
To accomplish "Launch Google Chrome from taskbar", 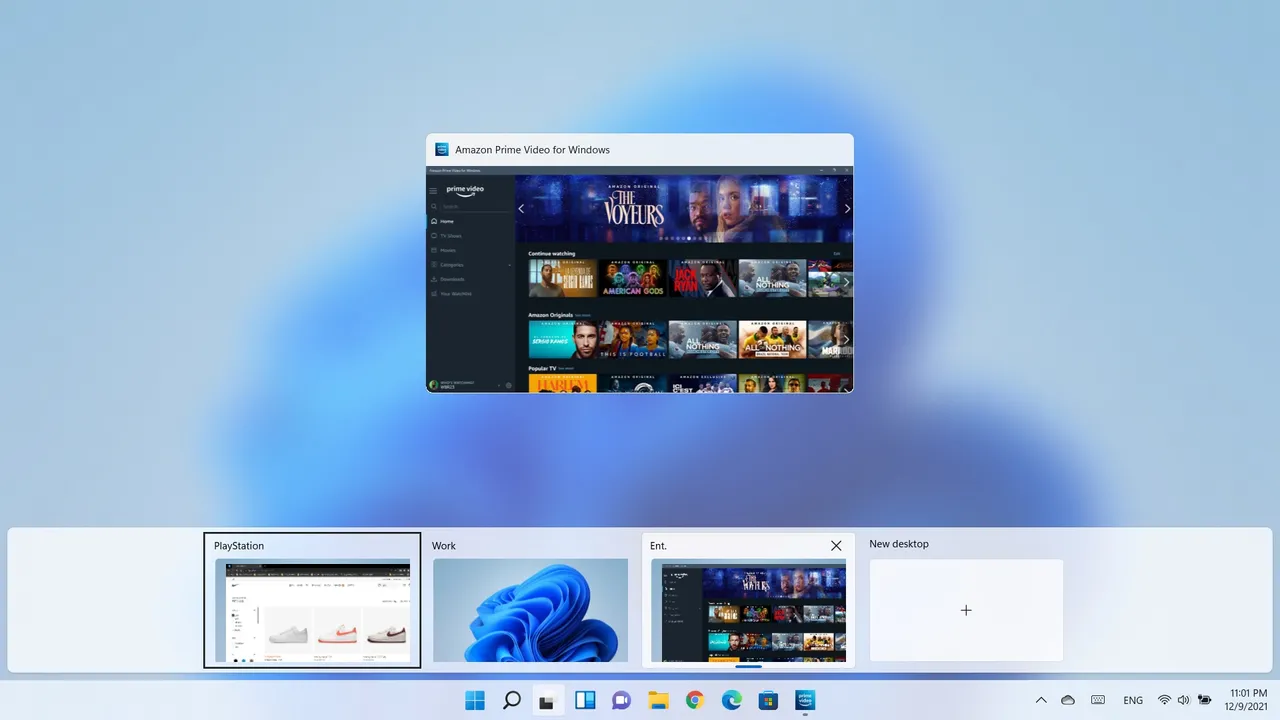I will (695, 700).
